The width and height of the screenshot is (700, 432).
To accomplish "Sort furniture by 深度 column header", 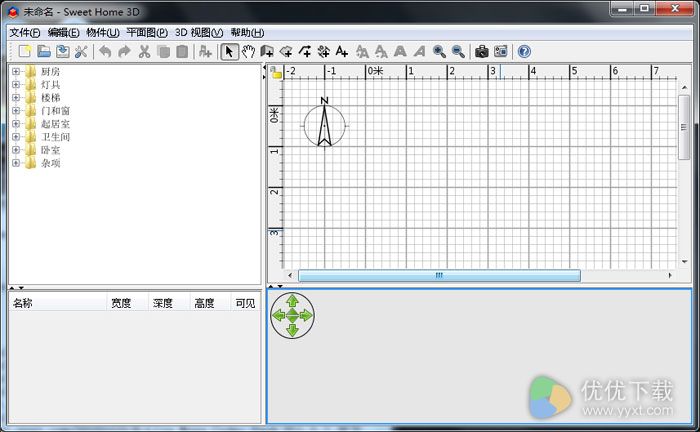I will 169,303.
